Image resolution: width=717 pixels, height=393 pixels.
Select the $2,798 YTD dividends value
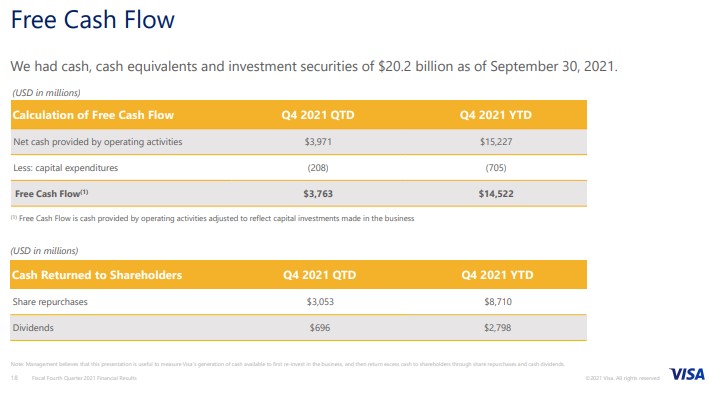(x=498, y=328)
